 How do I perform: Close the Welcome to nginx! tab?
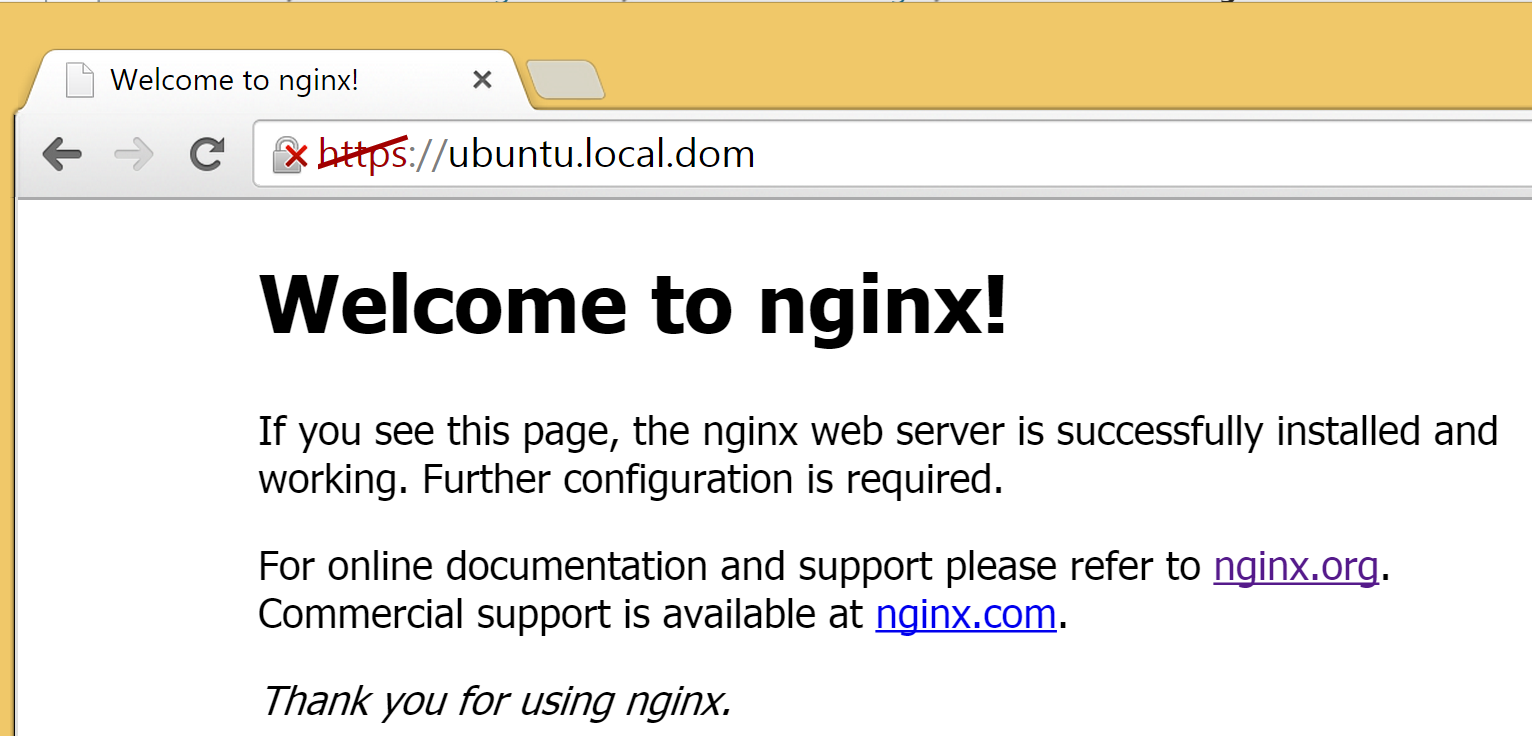(x=482, y=79)
